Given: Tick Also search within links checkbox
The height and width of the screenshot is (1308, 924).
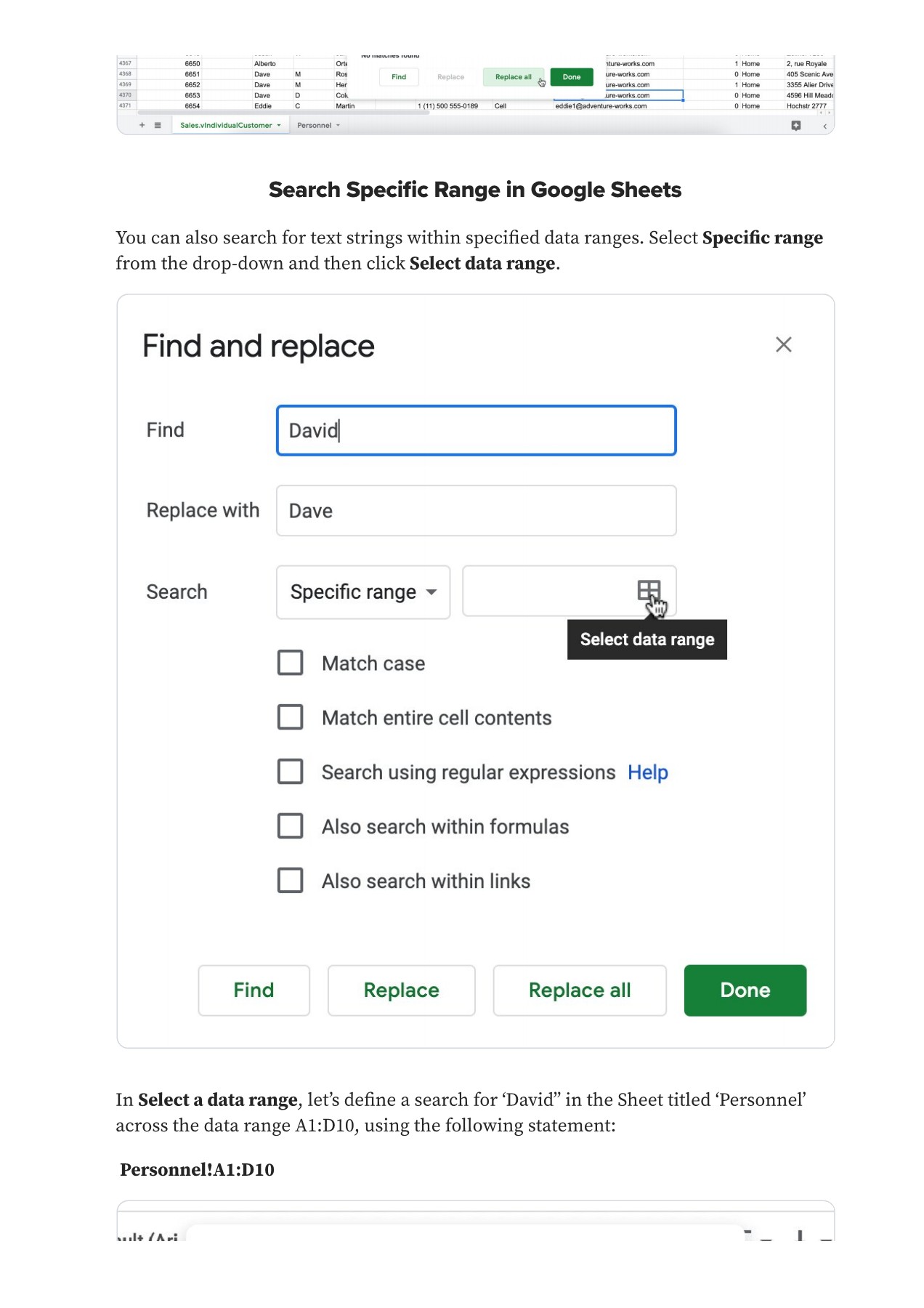Looking at the screenshot, I should 291,881.
